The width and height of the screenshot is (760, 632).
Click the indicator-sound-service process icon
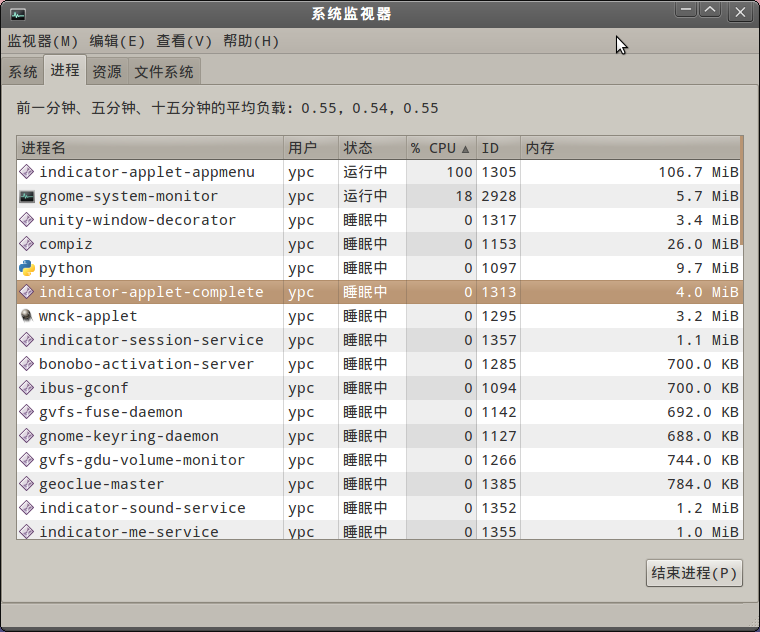(x=26, y=508)
